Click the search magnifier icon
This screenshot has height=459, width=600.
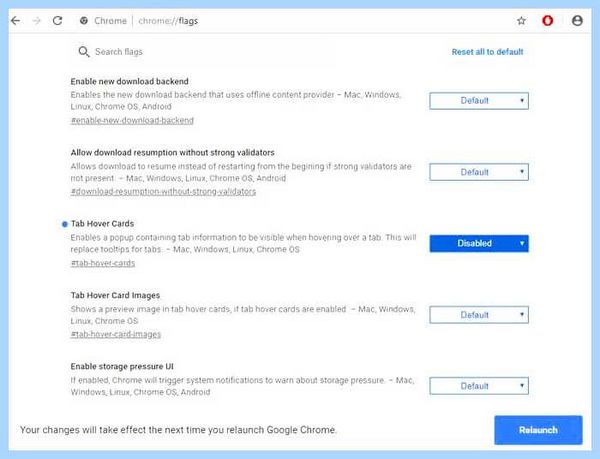[x=84, y=52]
